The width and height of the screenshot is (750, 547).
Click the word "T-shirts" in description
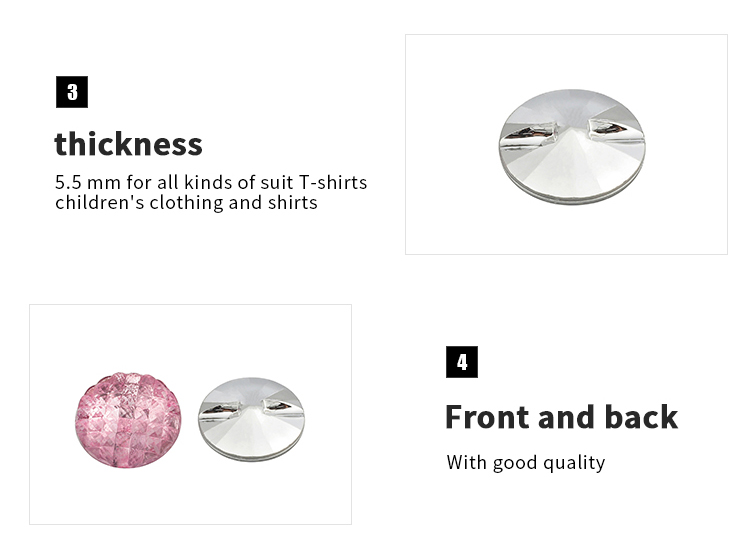click(x=332, y=183)
